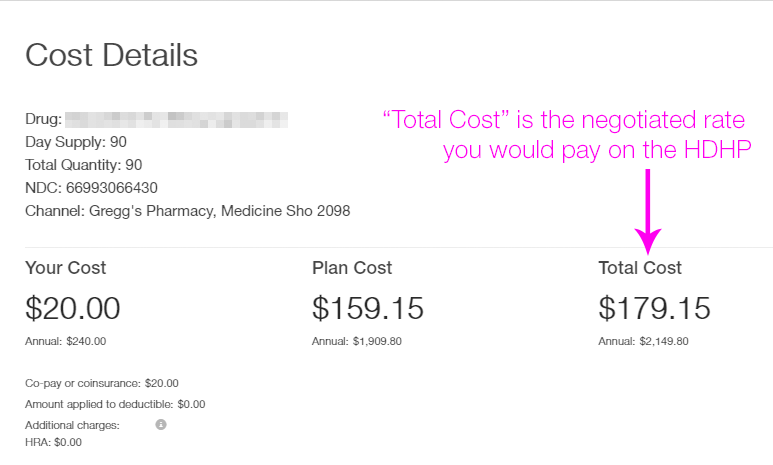Click the magenta arrow annotation
The width and height of the screenshot is (773, 465).
648,211
